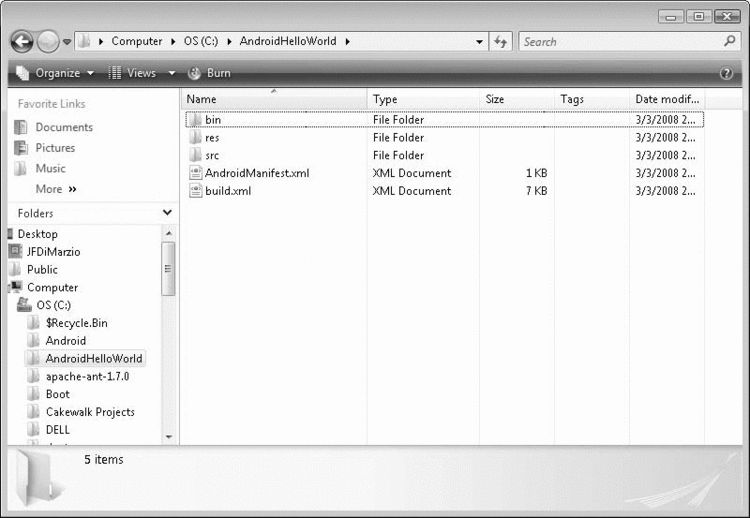Click the search magnifier icon
Image resolution: width=750 pixels, height=518 pixels.
[x=729, y=41]
